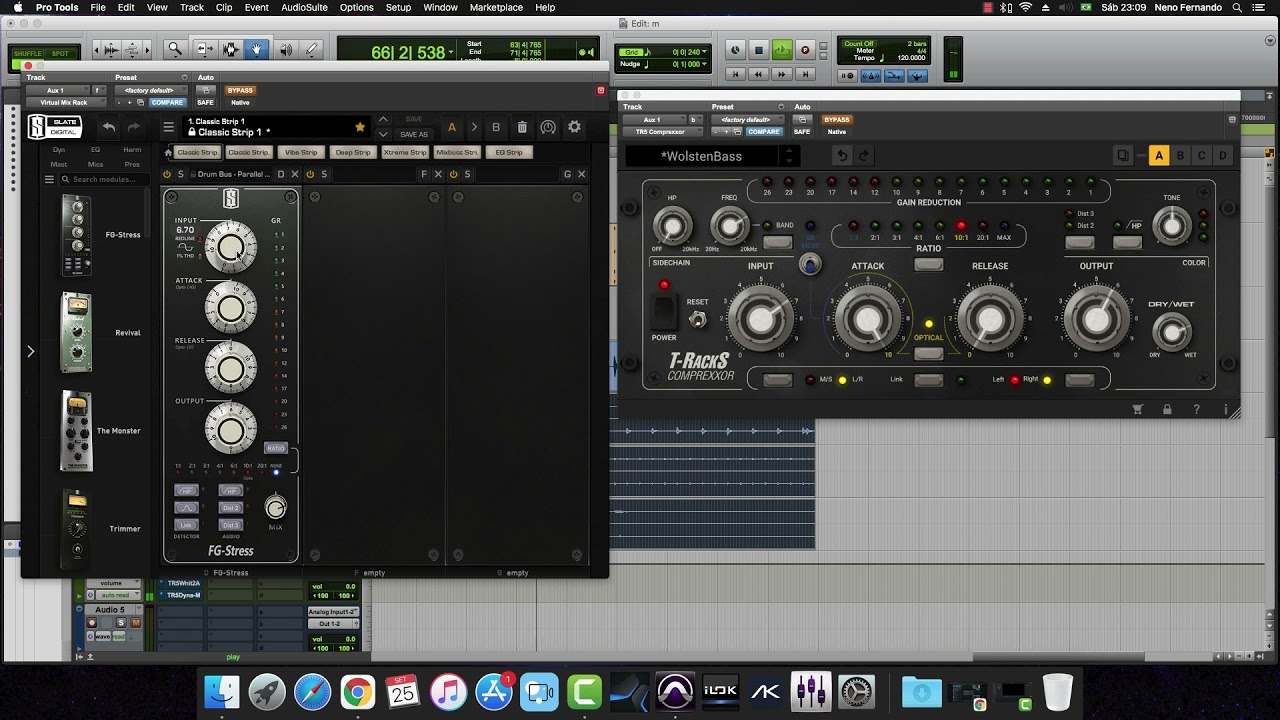Toggle the Comprexxor Link button
Image resolution: width=1280 pixels, height=720 pixels.
pos(928,380)
